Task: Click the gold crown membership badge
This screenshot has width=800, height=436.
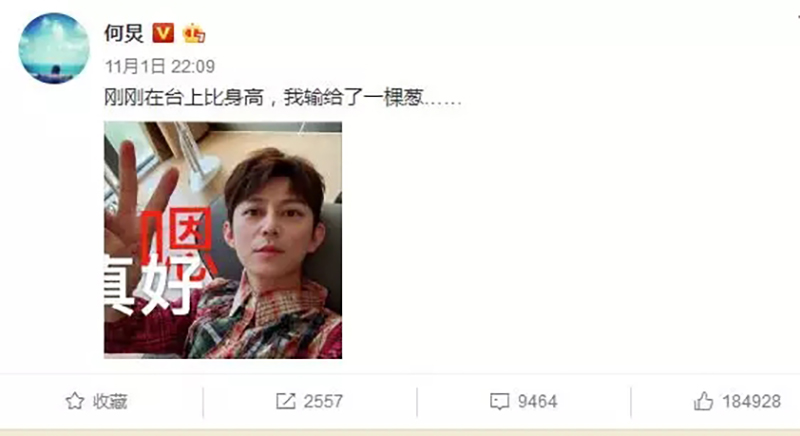Action: [193, 33]
